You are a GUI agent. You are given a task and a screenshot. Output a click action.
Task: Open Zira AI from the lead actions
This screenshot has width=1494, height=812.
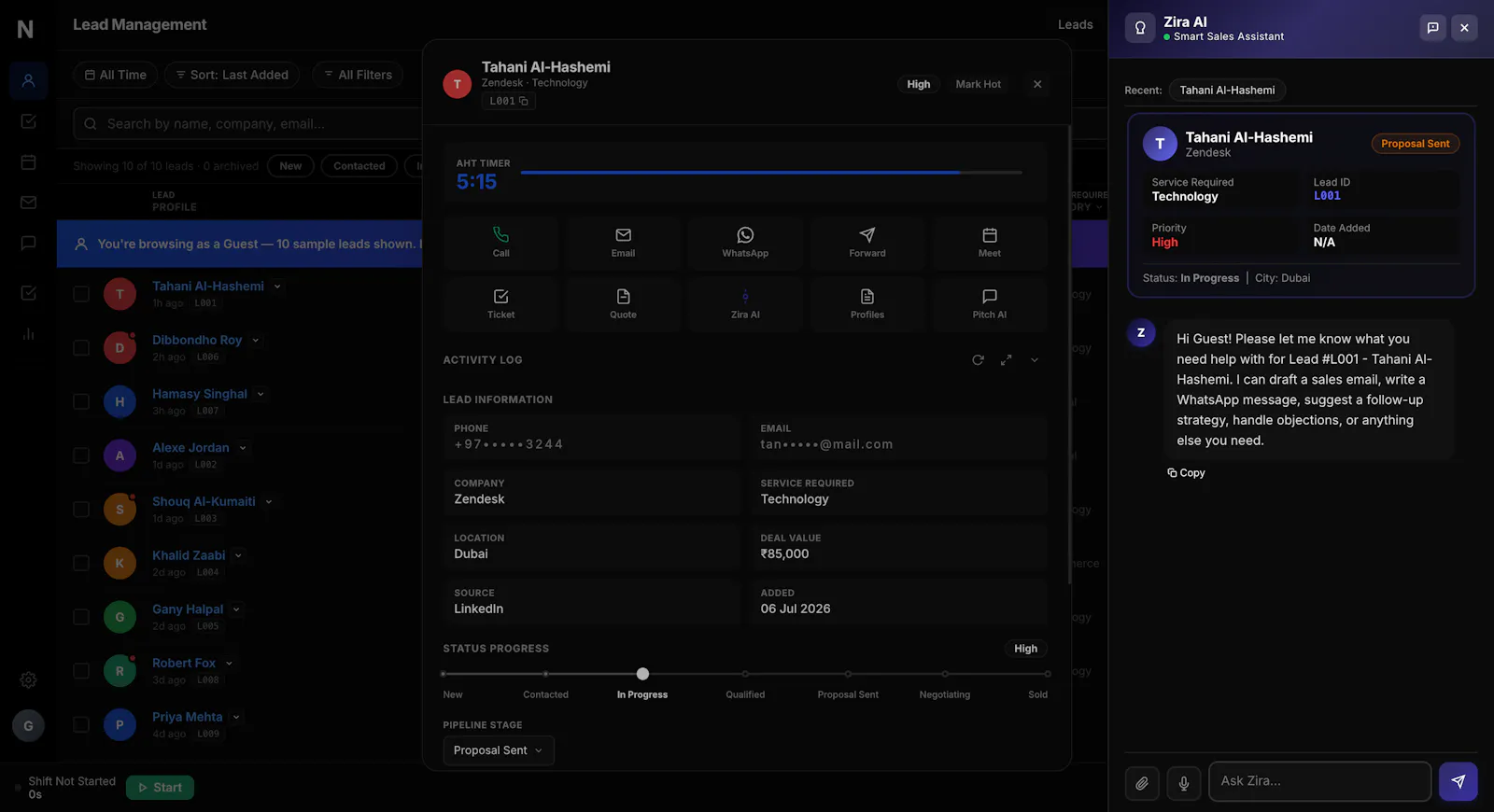point(745,304)
